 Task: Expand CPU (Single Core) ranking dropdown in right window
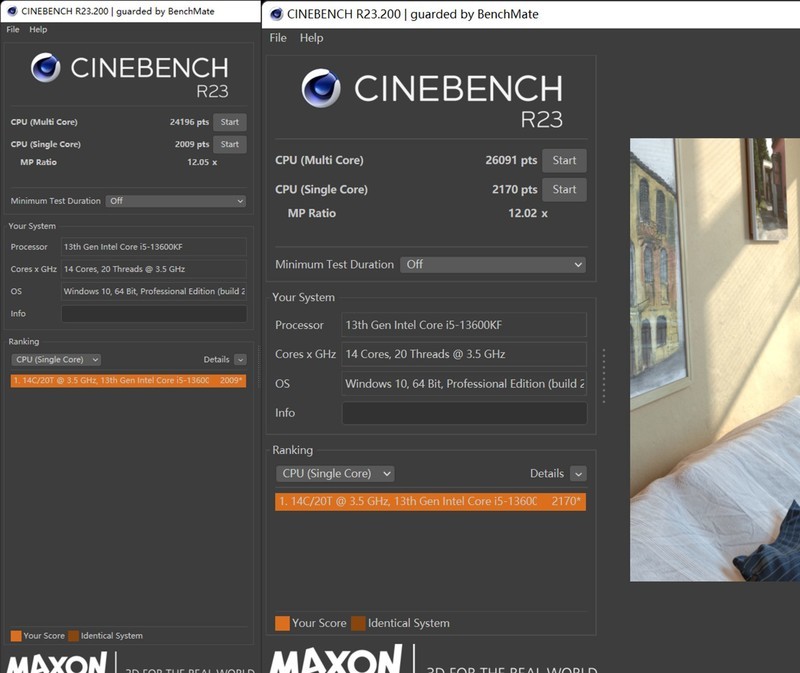click(x=335, y=473)
